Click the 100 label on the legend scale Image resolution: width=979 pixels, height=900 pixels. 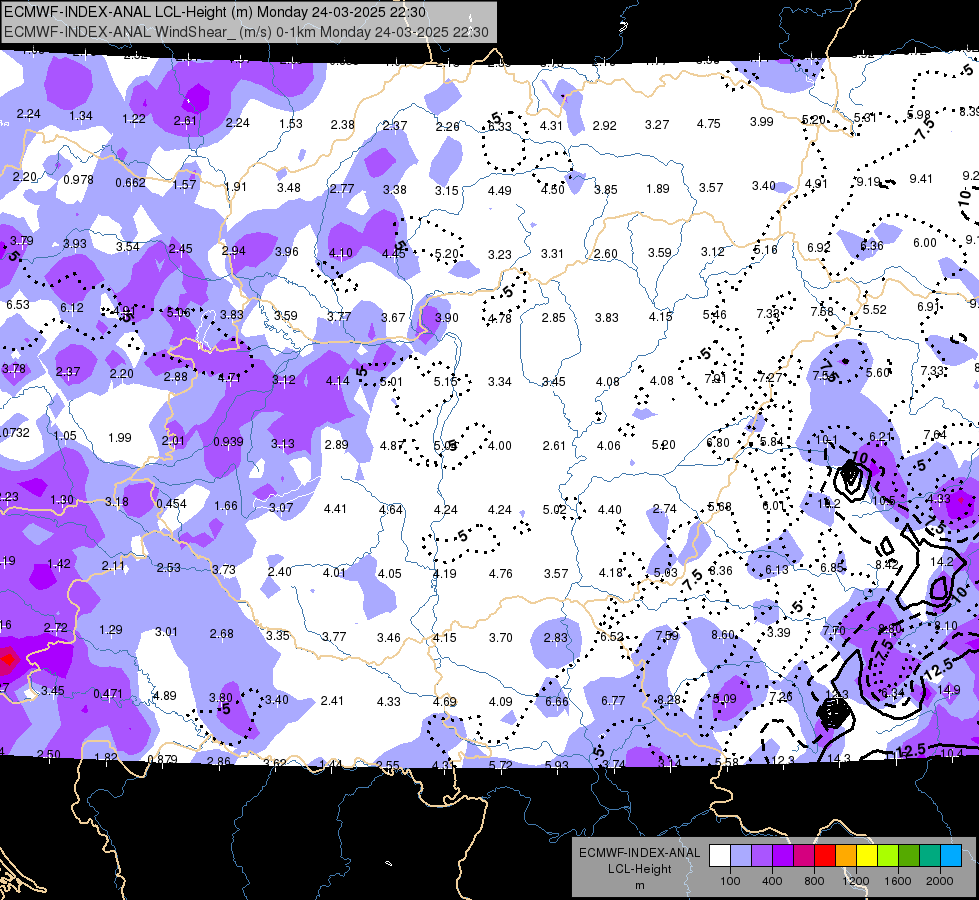point(730,881)
